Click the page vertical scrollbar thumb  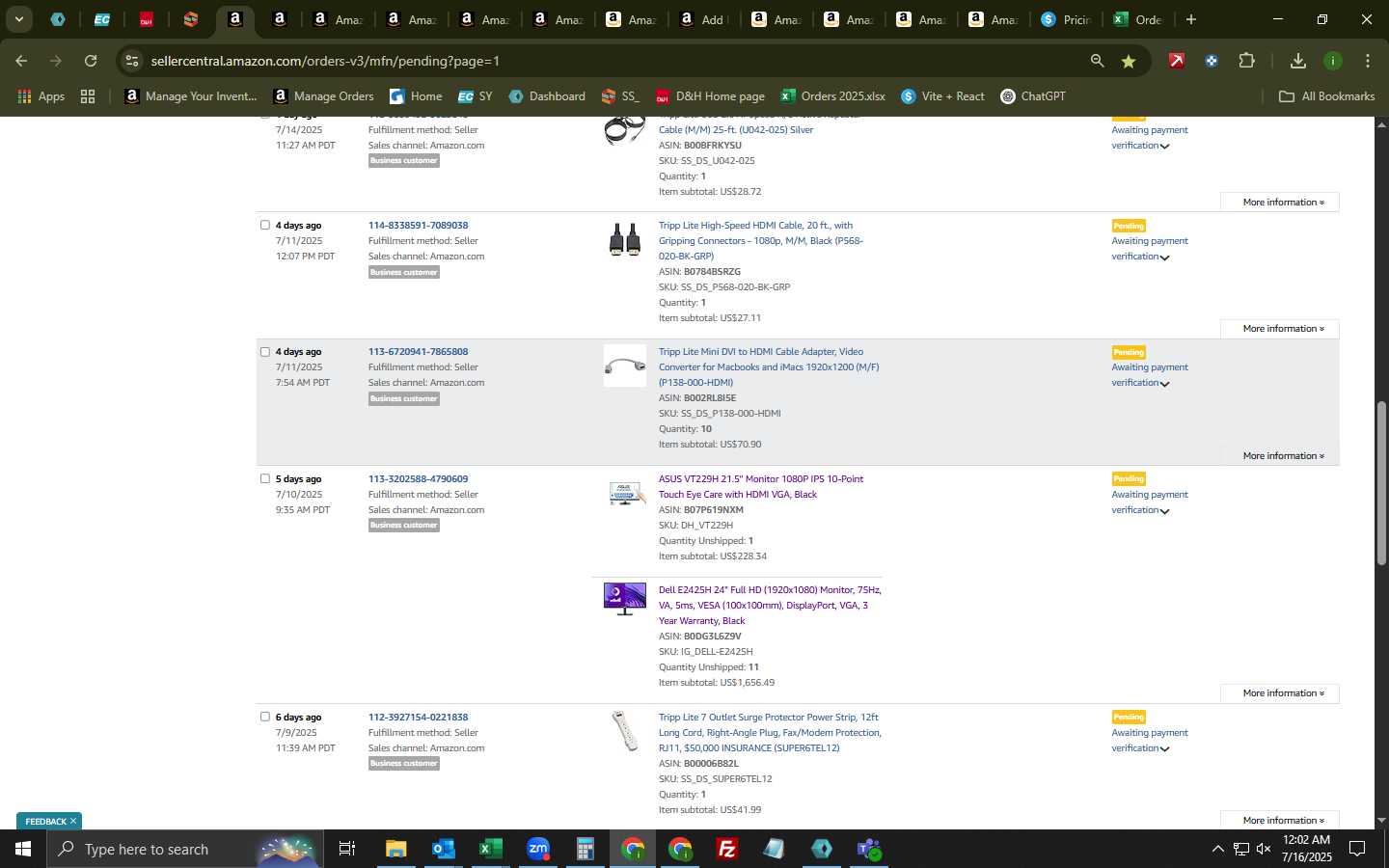point(1381,482)
